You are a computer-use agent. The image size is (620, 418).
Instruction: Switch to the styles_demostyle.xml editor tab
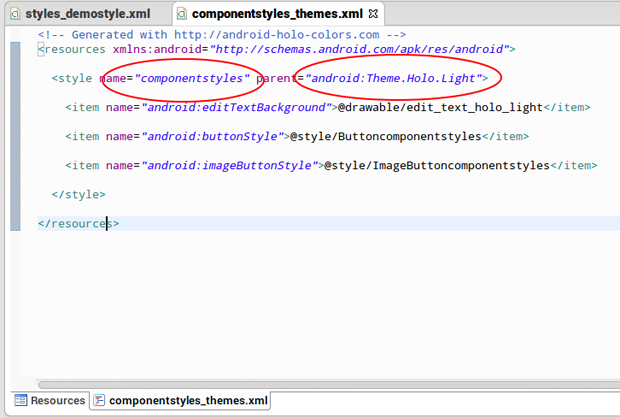pyautogui.click(x=87, y=14)
